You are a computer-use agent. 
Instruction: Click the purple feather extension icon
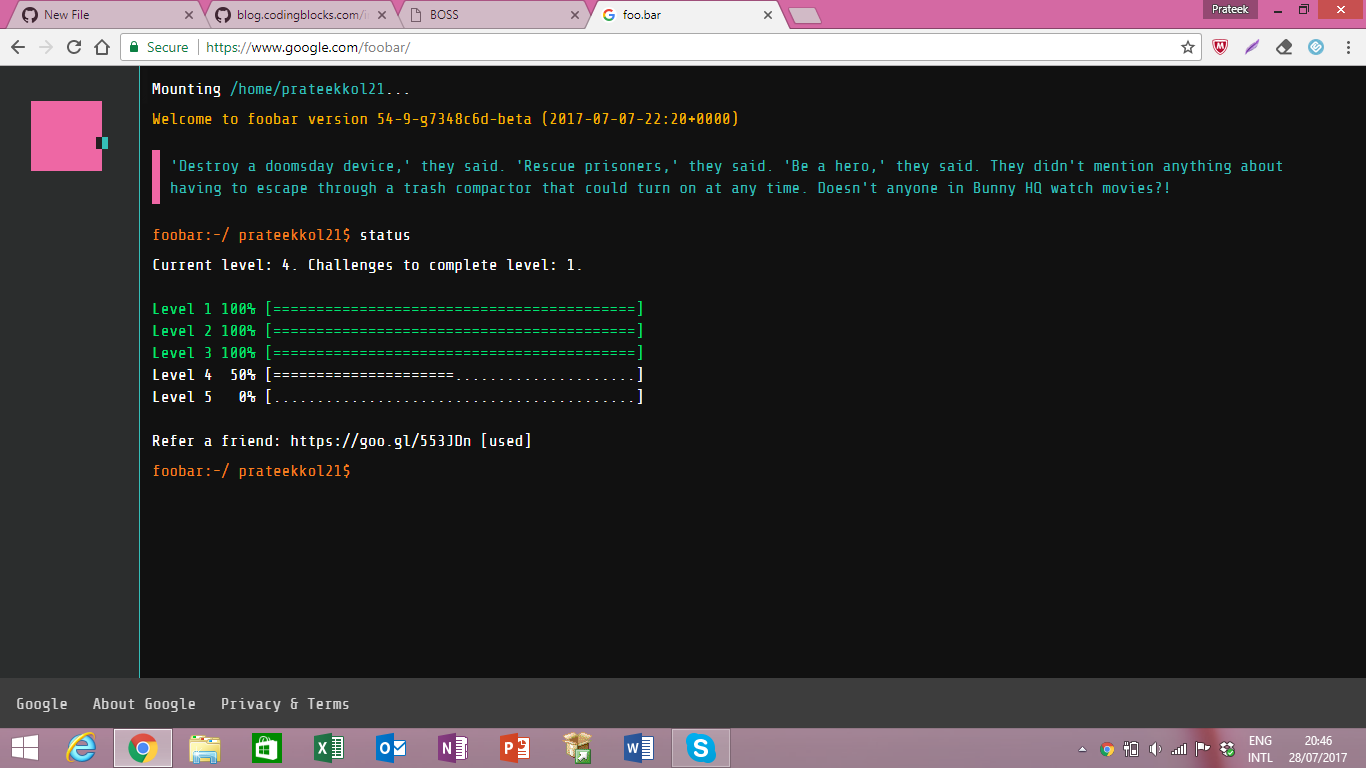click(1252, 47)
